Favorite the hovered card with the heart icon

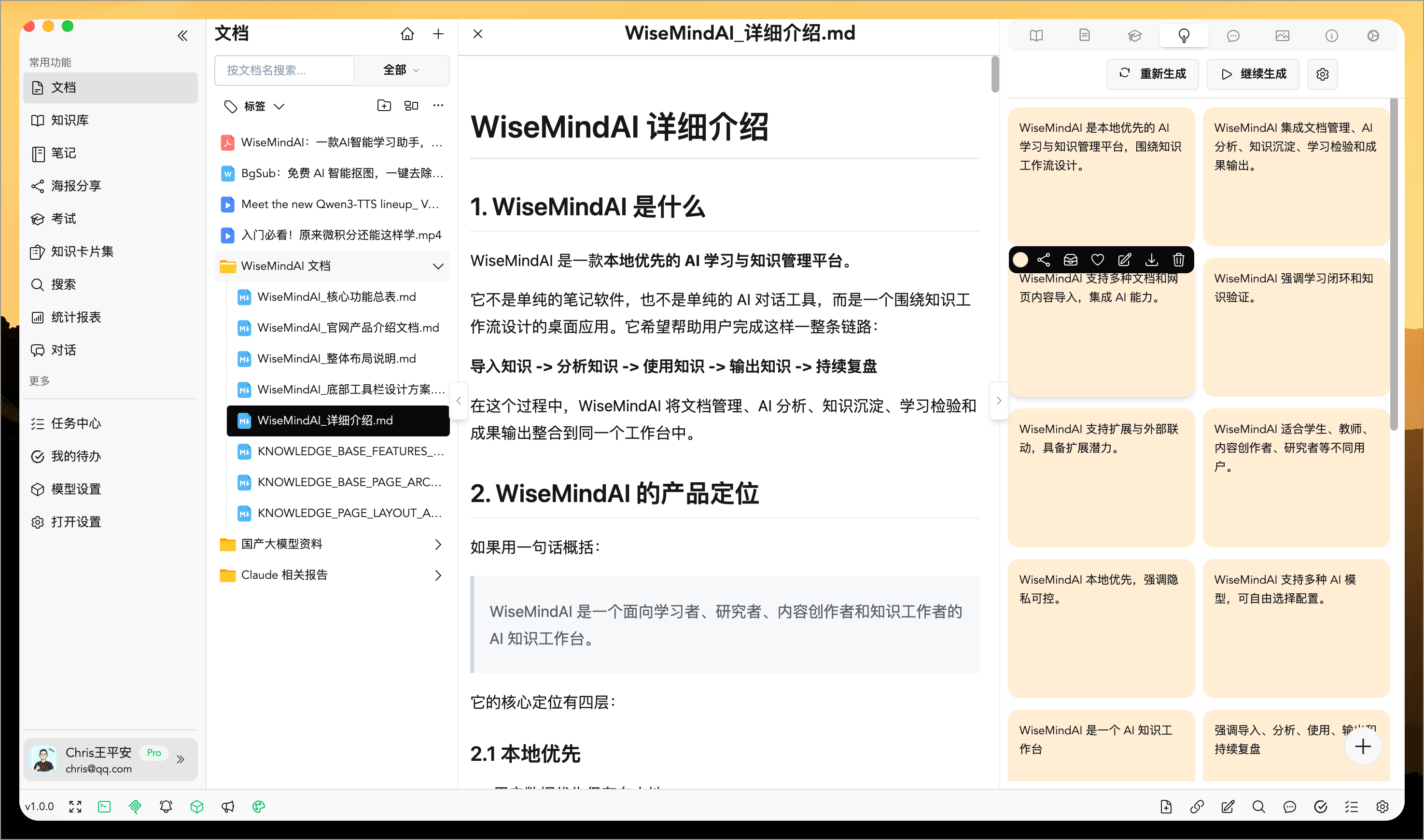(1097, 259)
